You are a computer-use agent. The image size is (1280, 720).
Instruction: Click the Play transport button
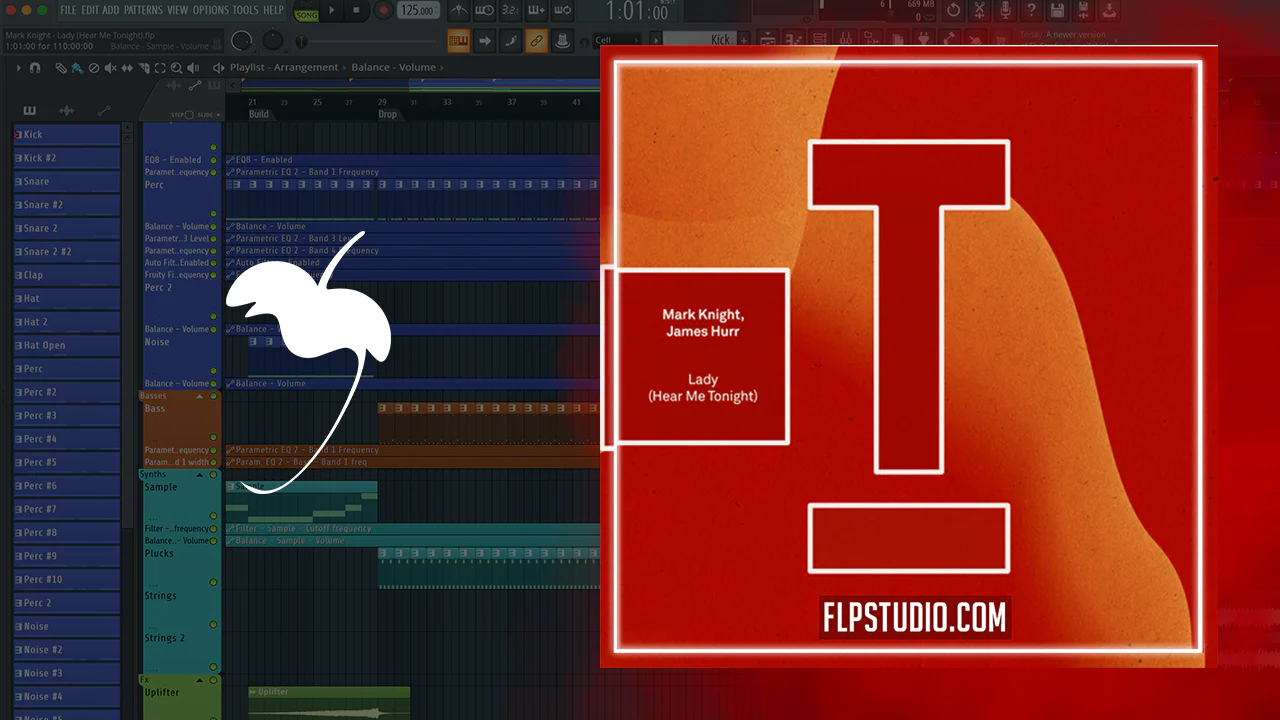332,10
